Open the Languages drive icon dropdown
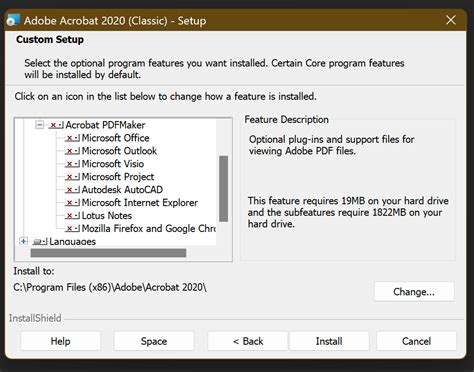474x372 pixels. pos(40,241)
